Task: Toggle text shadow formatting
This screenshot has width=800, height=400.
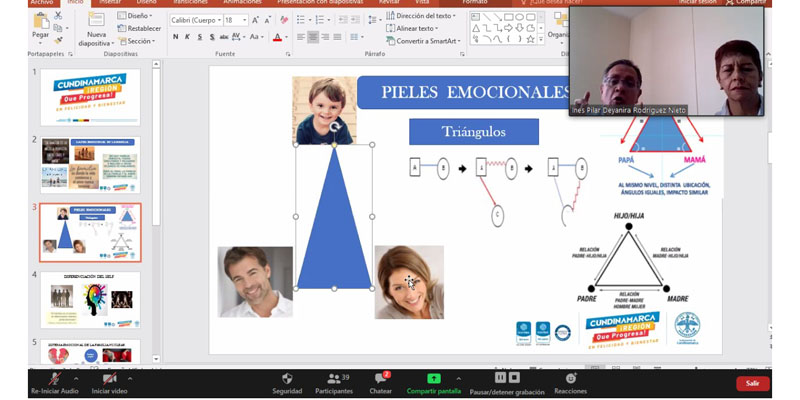Action: pyautogui.click(x=212, y=37)
